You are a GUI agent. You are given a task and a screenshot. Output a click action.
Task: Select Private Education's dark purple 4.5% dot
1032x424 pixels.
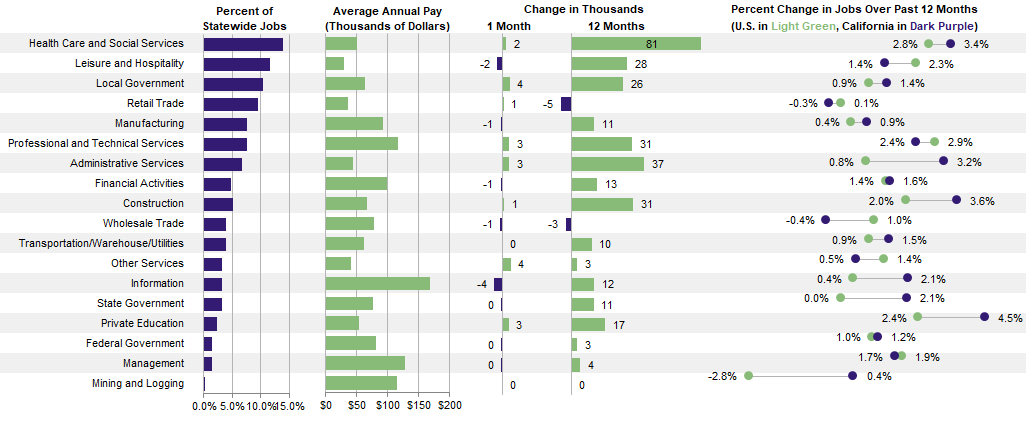[985, 317]
